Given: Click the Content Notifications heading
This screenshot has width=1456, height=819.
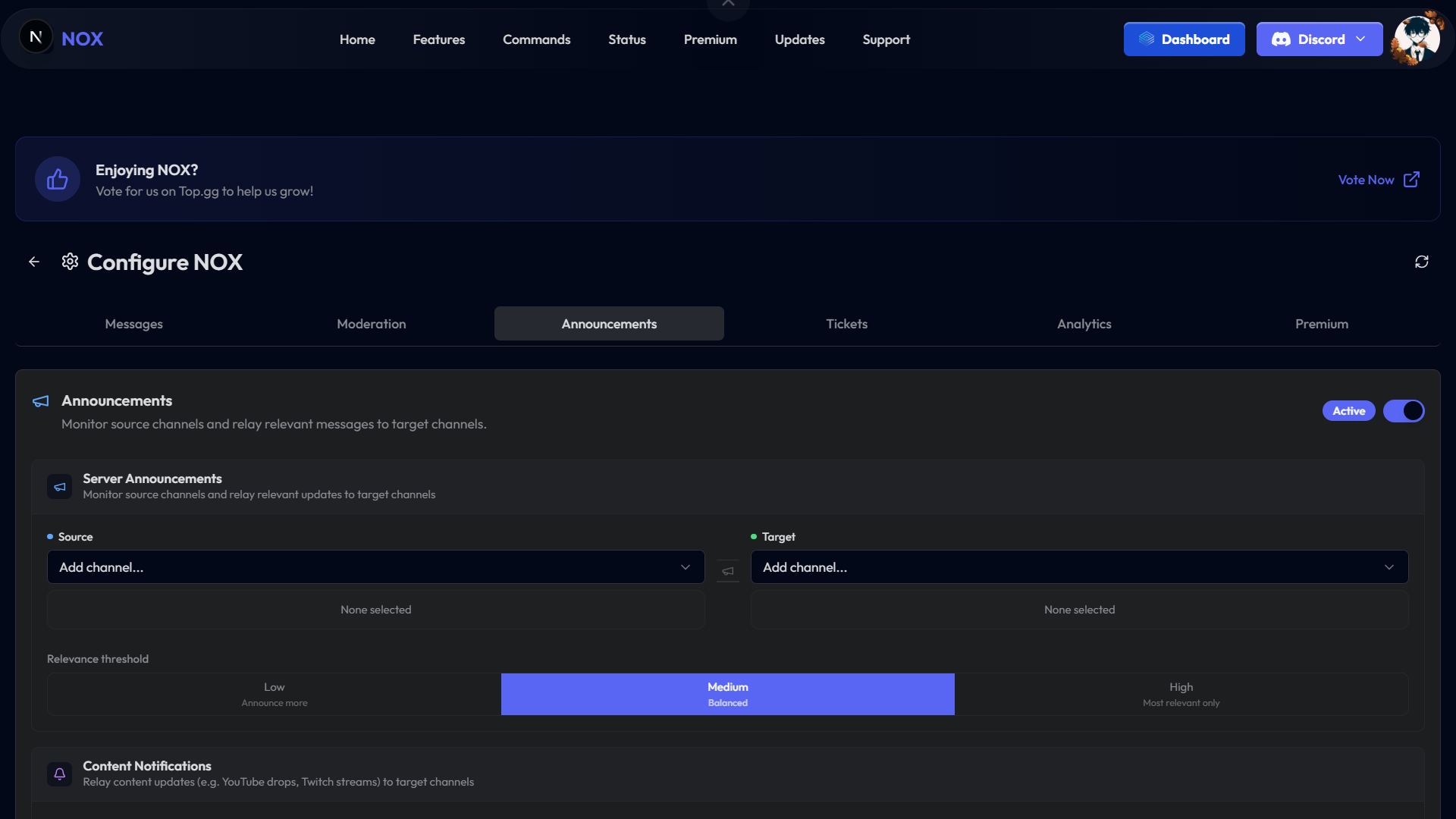Looking at the screenshot, I should coord(147,766).
